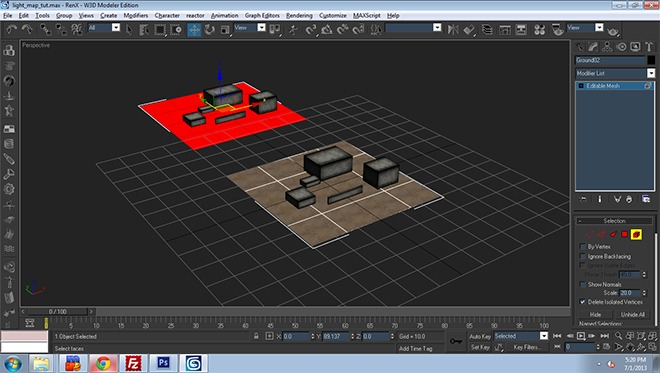The height and width of the screenshot is (373, 660).
Task: Open the Curve Editor icon
Action: (x=505, y=29)
